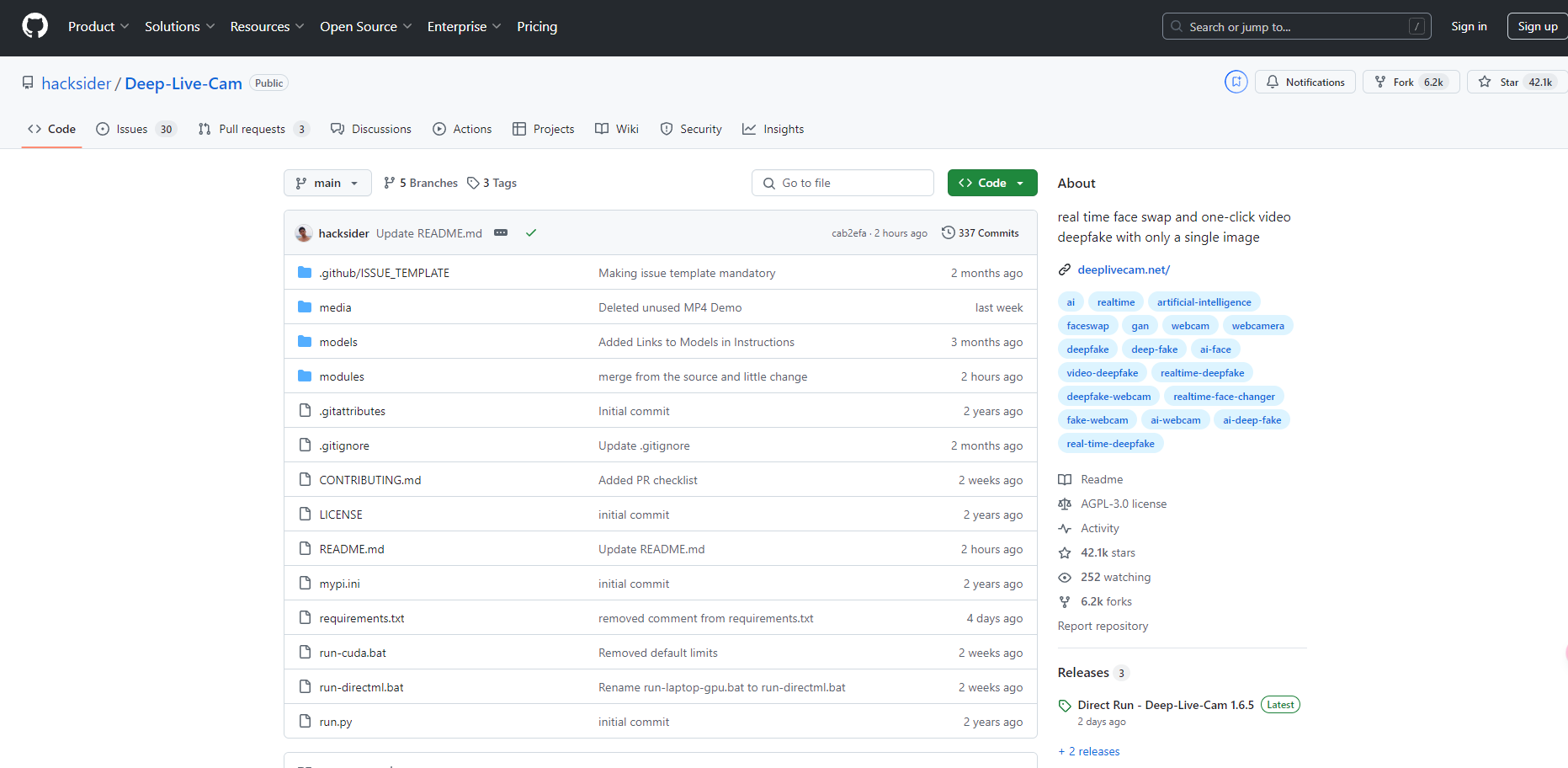Click the GitHub logo icon
Screen dimensions: 1568x768
[35, 26]
